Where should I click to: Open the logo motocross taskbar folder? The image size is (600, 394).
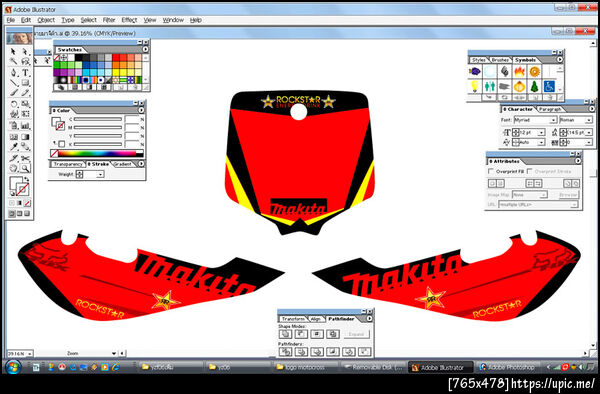click(305, 367)
